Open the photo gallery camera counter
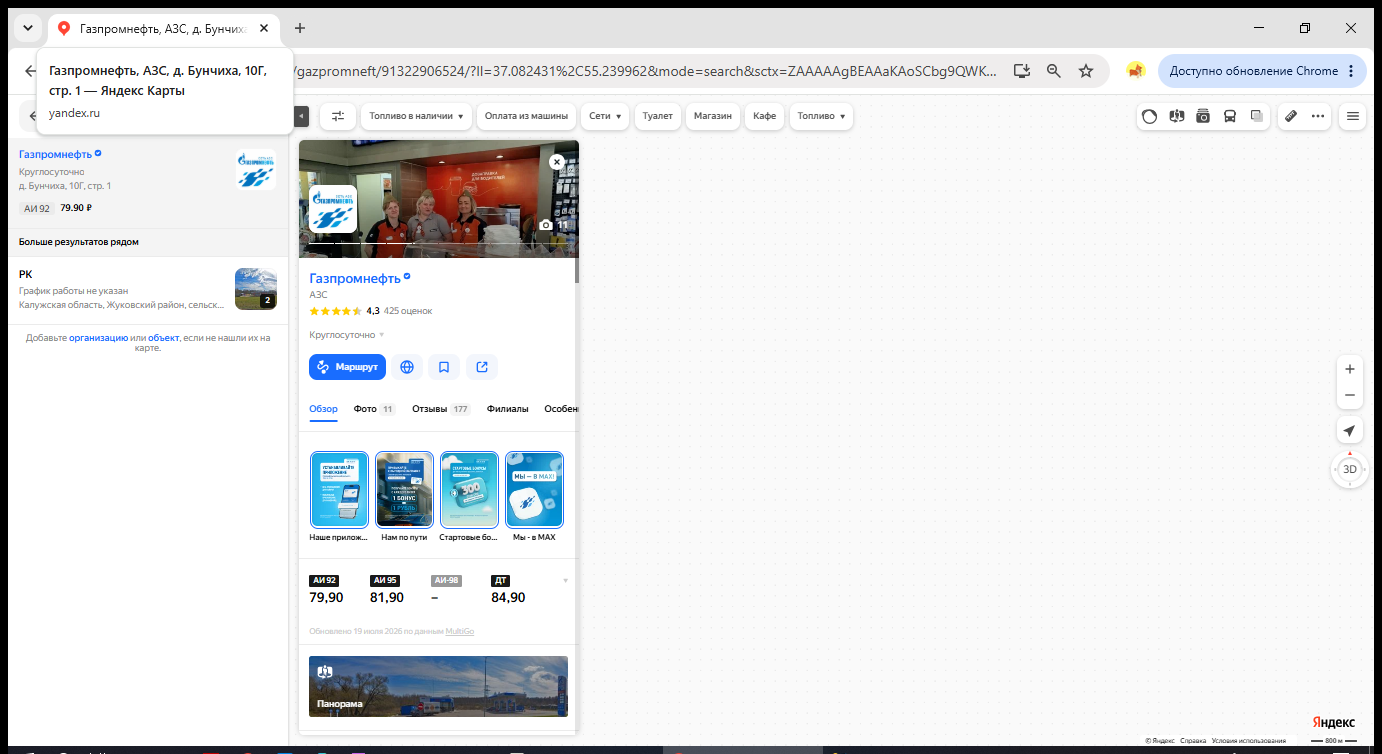Image resolution: width=1382 pixels, height=754 pixels. [554, 226]
